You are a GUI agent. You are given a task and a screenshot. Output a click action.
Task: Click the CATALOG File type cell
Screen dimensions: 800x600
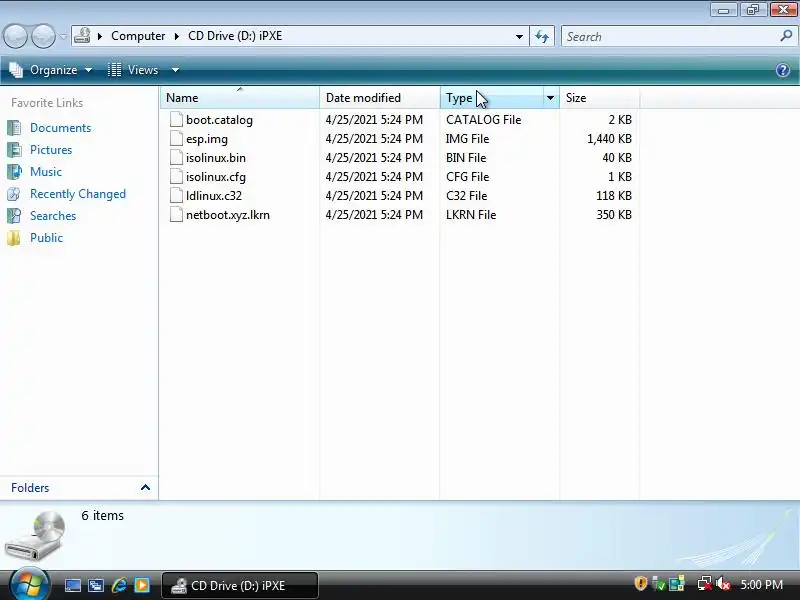(483, 120)
